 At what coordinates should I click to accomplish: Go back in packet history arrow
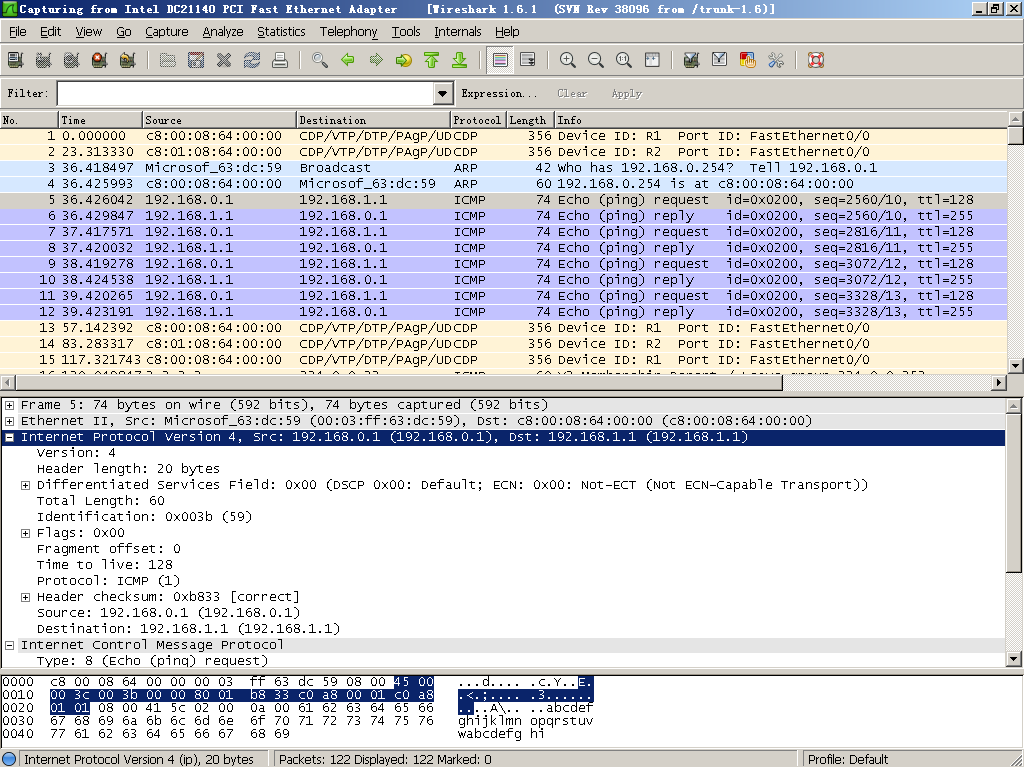(x=348, y=61)
